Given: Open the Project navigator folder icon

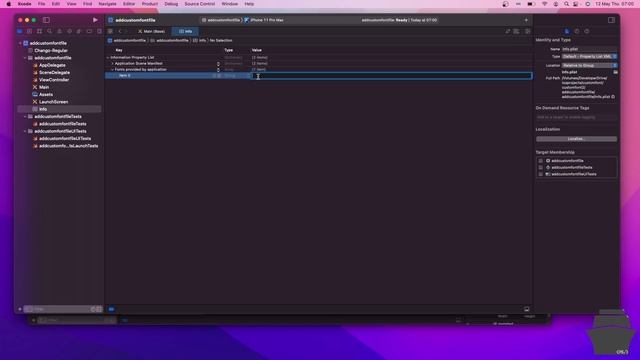Looking at the screenshot, I should click(20, 31).
